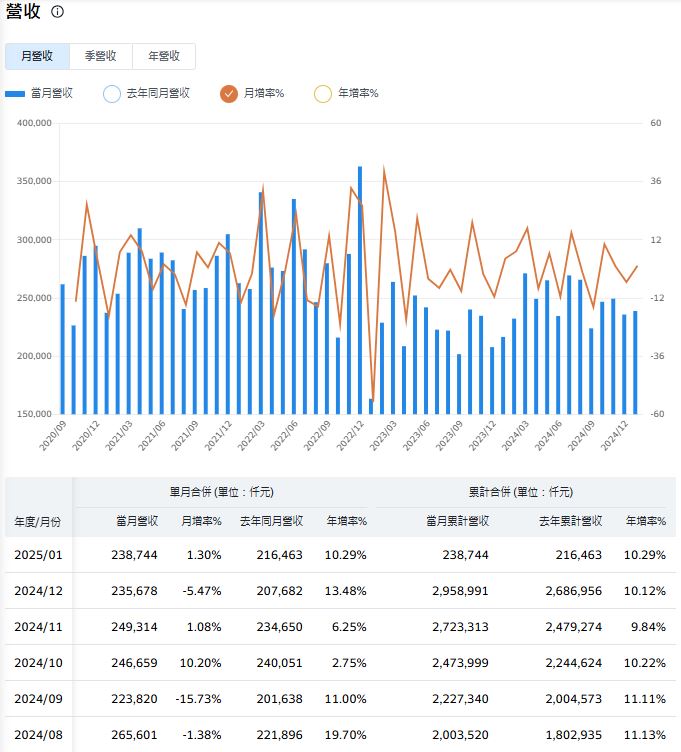Screen dimensions: 681x752
Task: Click the 2024/12 row date cell
Action: [x=38, y=591]
